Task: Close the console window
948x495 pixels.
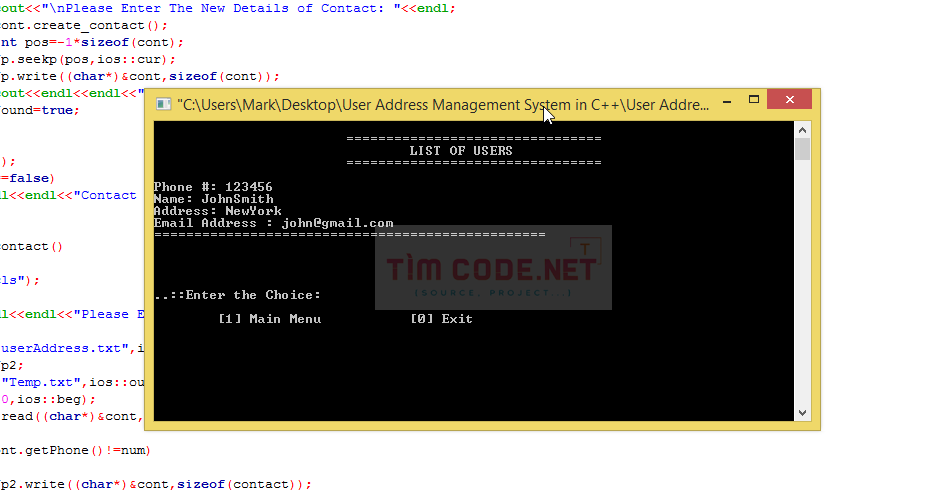Action: tap(790, 100)
